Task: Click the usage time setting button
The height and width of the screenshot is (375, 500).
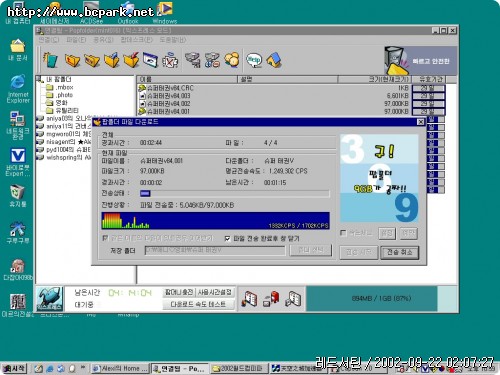Action: tap(215, 292)
